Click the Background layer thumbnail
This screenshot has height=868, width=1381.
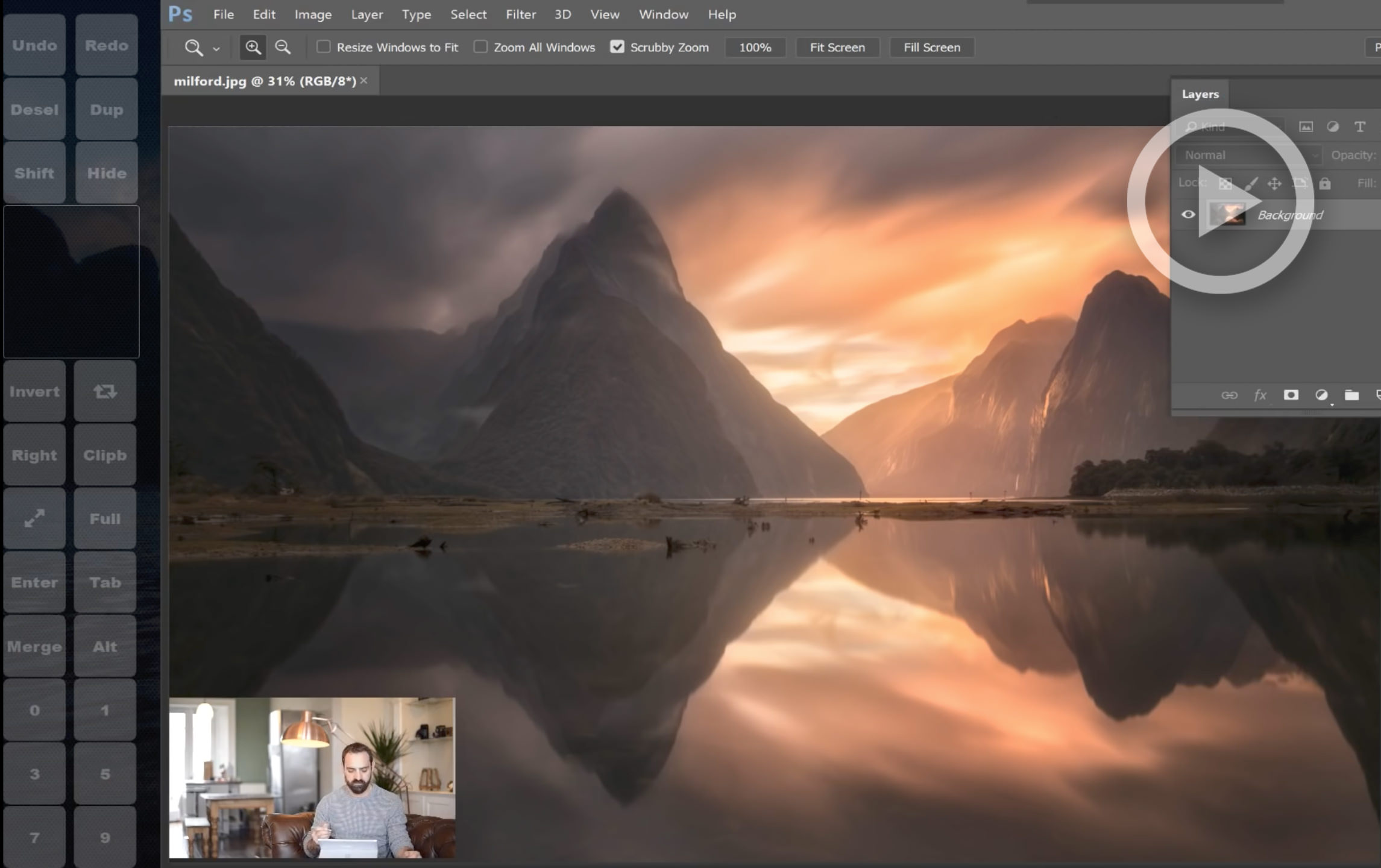coord(1227,215)
